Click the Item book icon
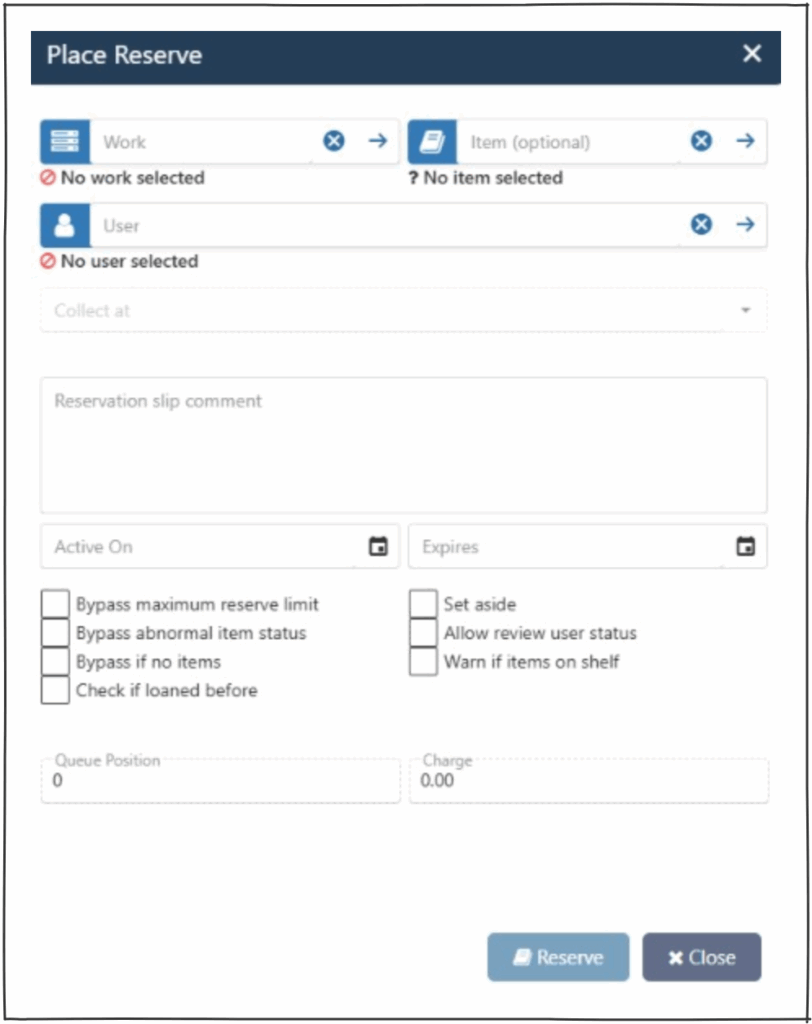The width and height of the screenshot is (812, 1024). pyautogui.click(x=433, y=142)
